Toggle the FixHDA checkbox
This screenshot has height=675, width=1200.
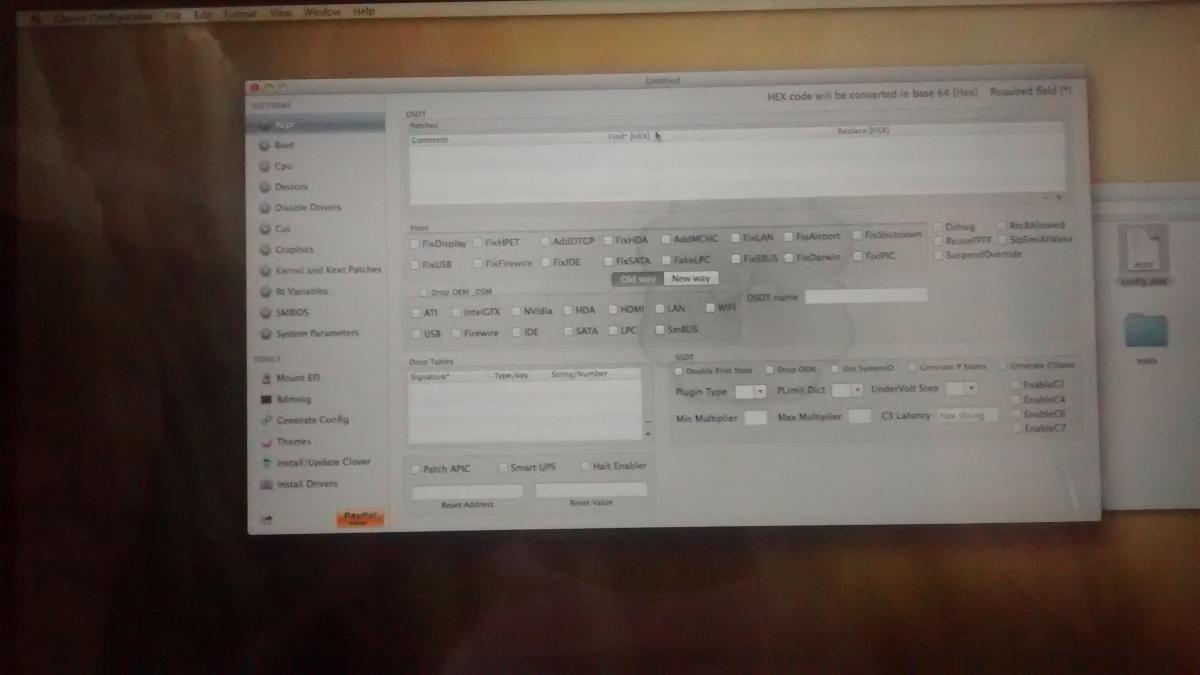608,240
